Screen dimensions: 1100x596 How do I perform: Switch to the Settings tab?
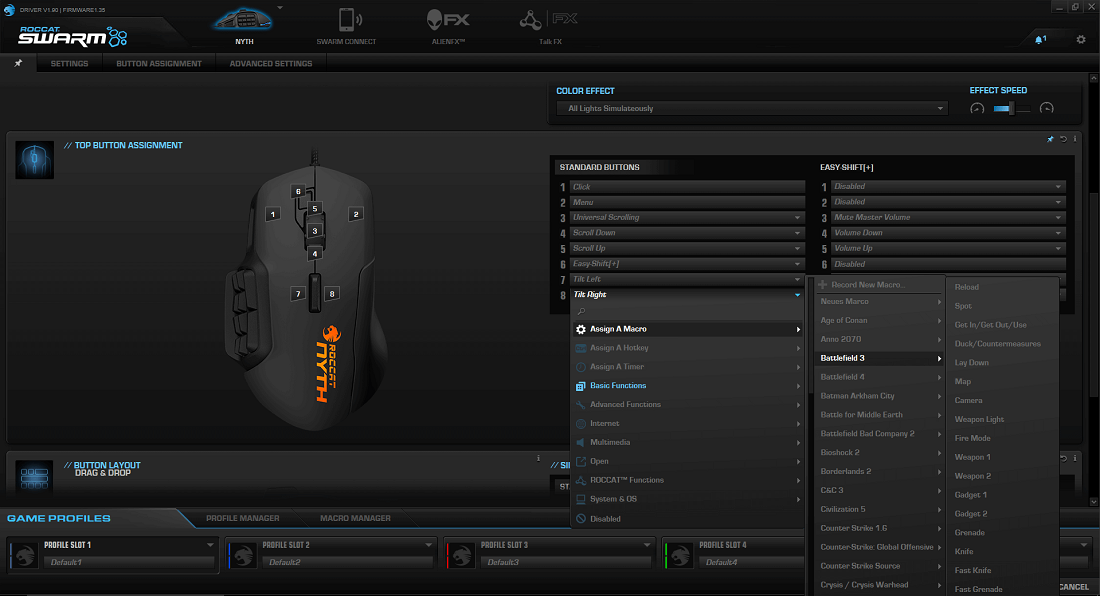[x=69, y=64]
